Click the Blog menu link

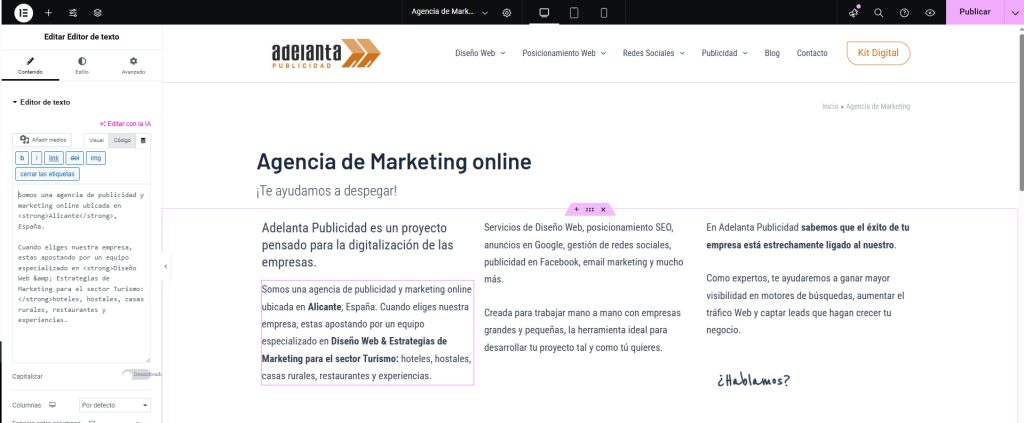point(772,54)
